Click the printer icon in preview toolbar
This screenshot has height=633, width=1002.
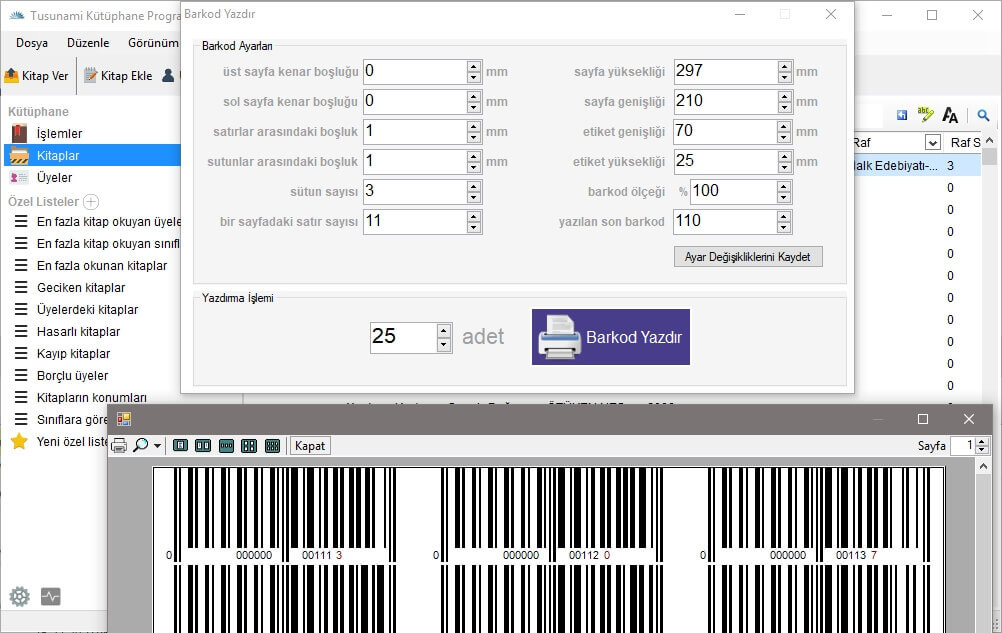pyautogui.click(x=119, y=446)
